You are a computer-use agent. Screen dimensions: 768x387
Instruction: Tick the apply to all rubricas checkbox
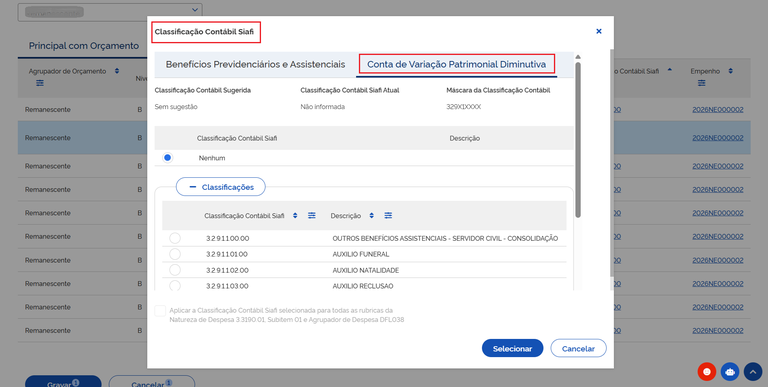[160, 311]
